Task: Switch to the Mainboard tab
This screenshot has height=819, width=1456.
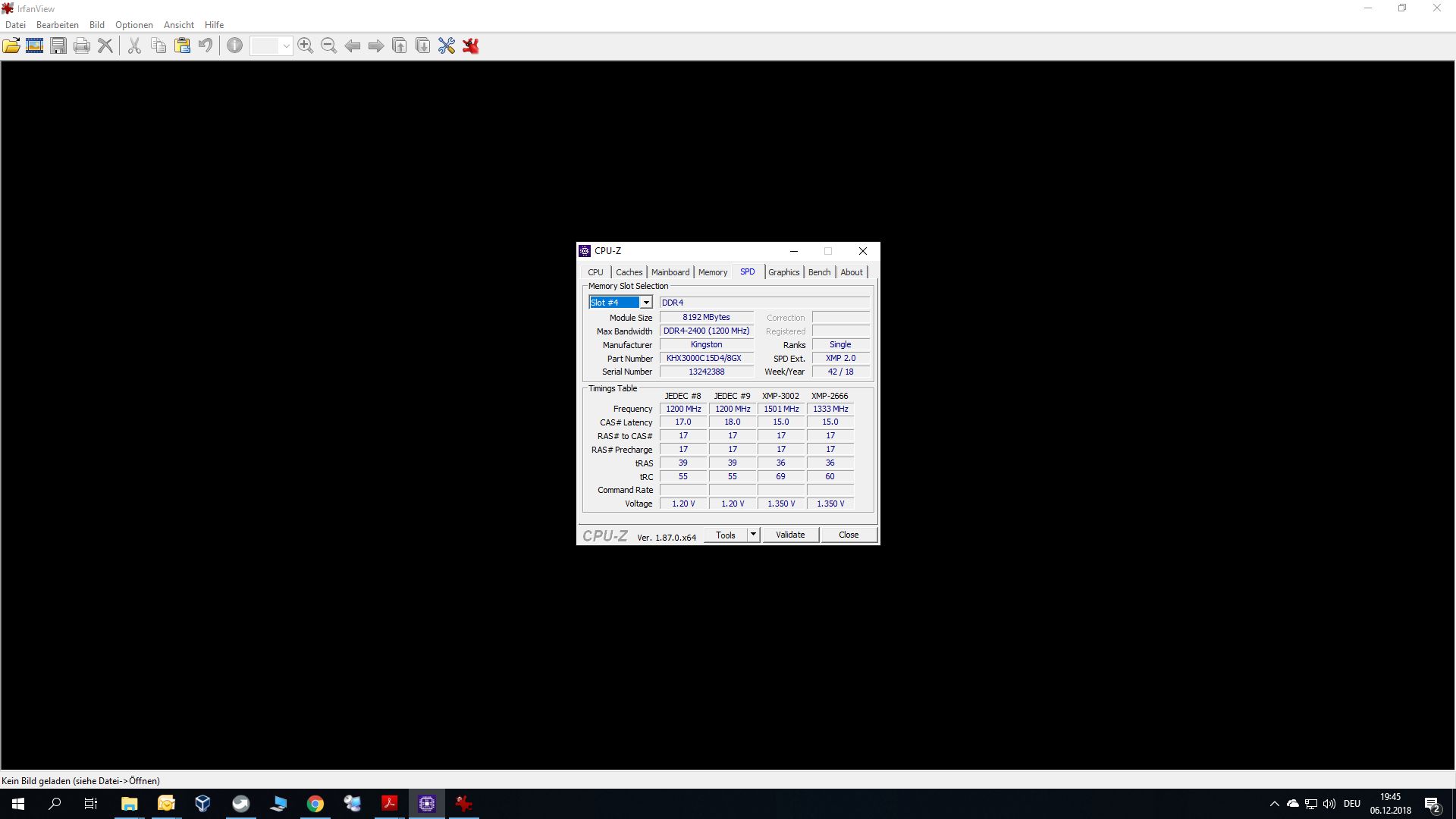Action: (670, 272)
